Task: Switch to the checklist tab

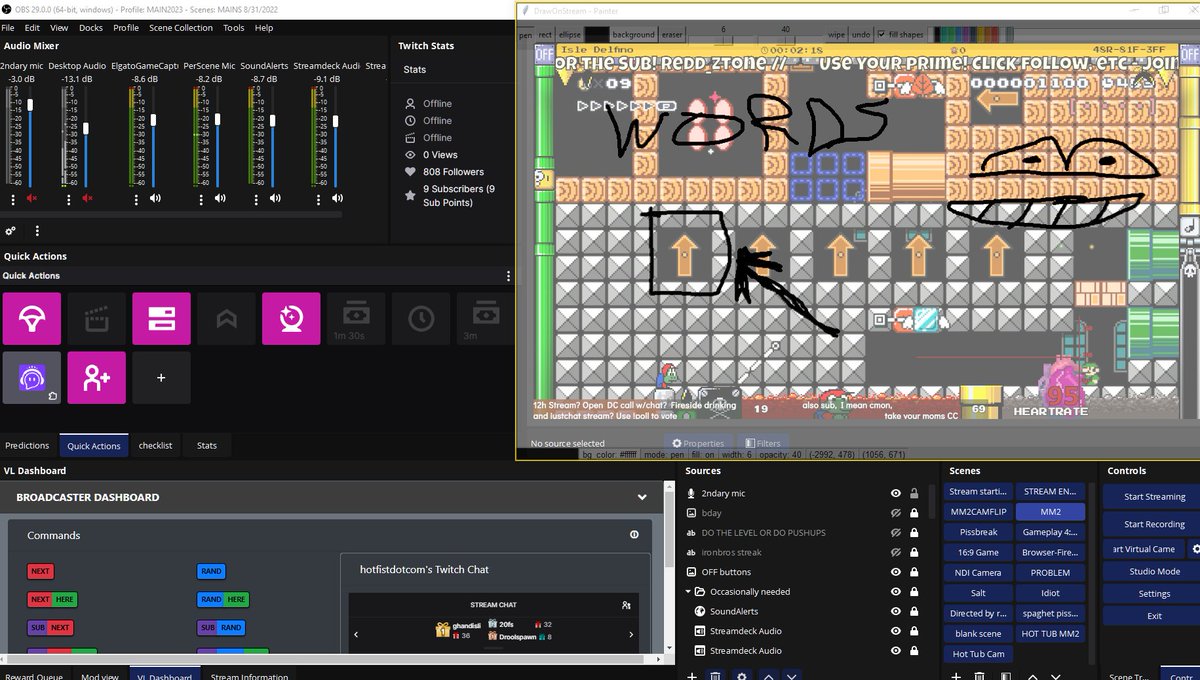Action: 156,446
